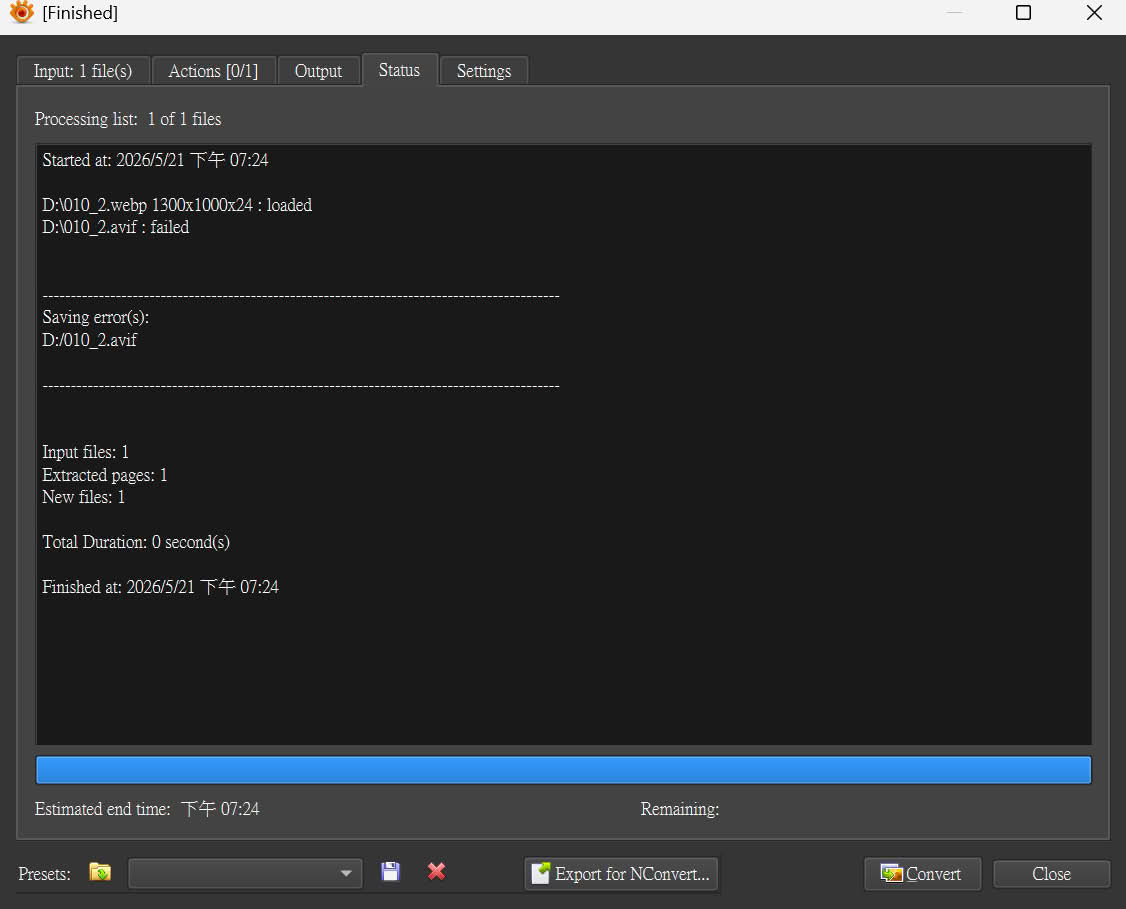Click Export for NConvert button
This screenshot has width=1126, height=909.
(x=621, y=874)
